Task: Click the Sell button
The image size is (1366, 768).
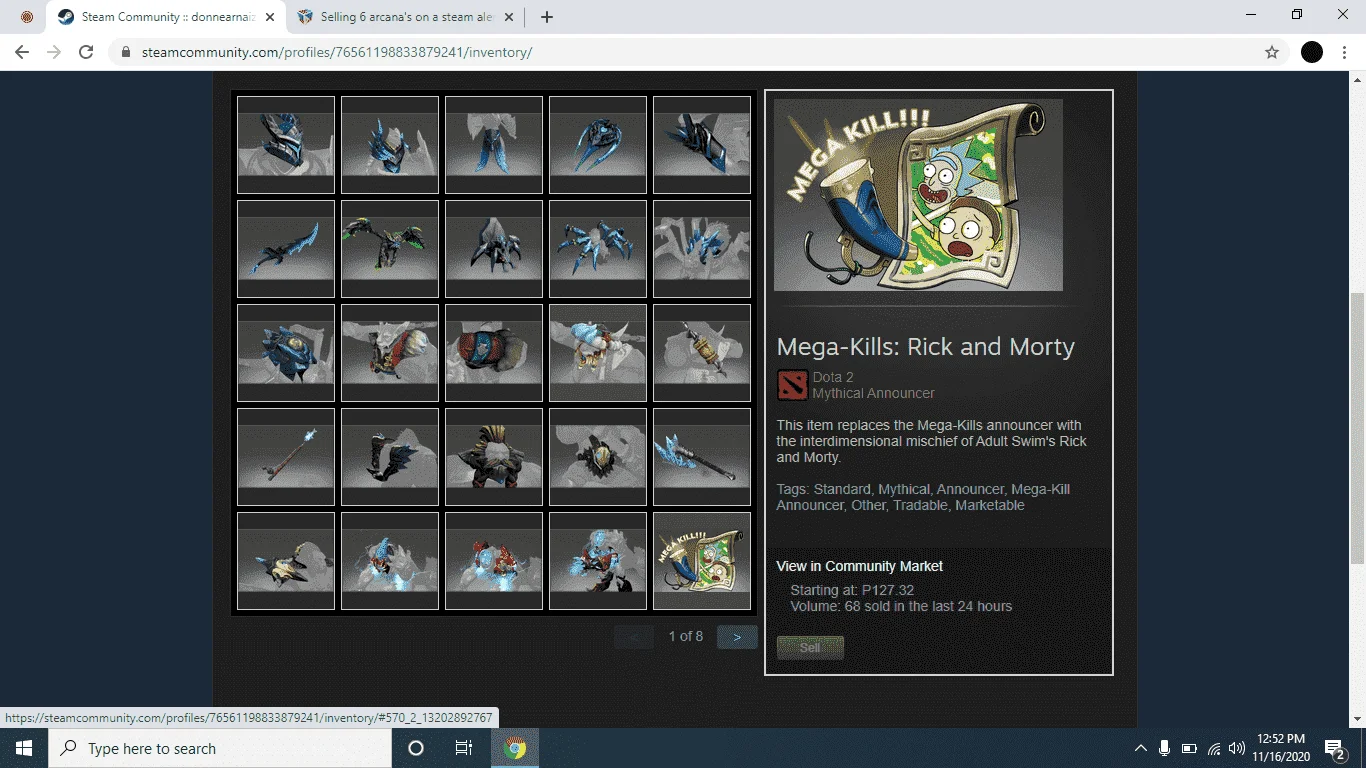Action: click(x=810, y=648)
